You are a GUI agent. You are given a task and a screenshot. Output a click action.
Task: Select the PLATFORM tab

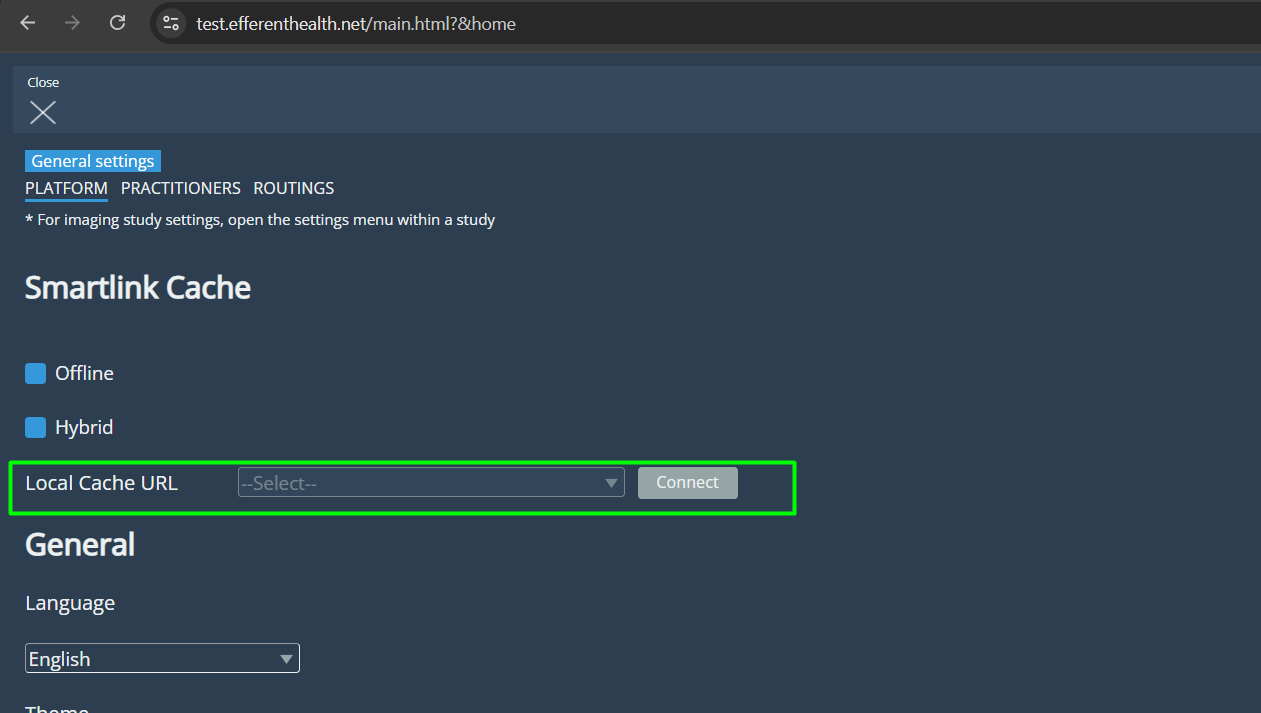(66, 188)
